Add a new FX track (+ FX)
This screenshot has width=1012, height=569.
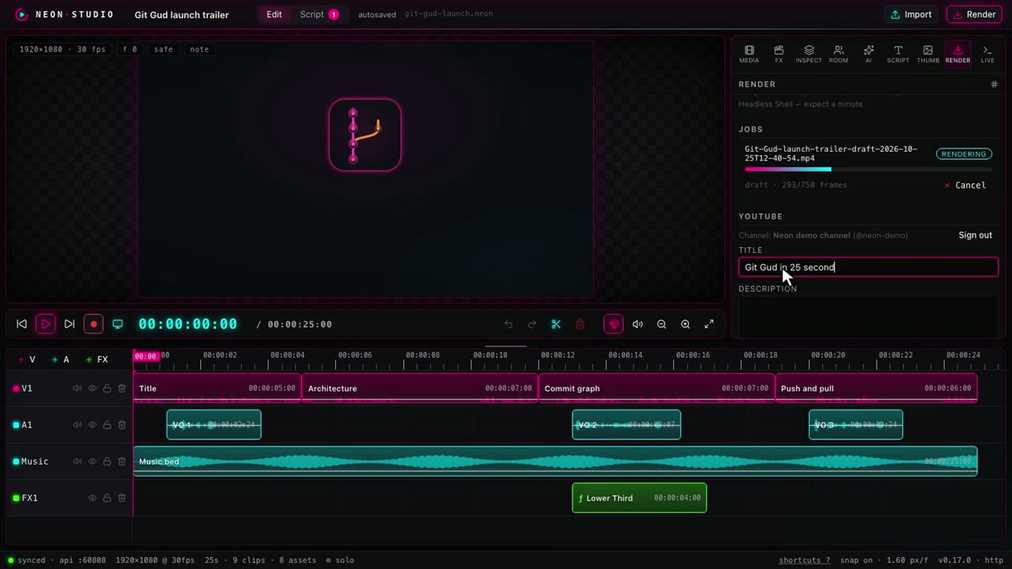click(97, 359)
